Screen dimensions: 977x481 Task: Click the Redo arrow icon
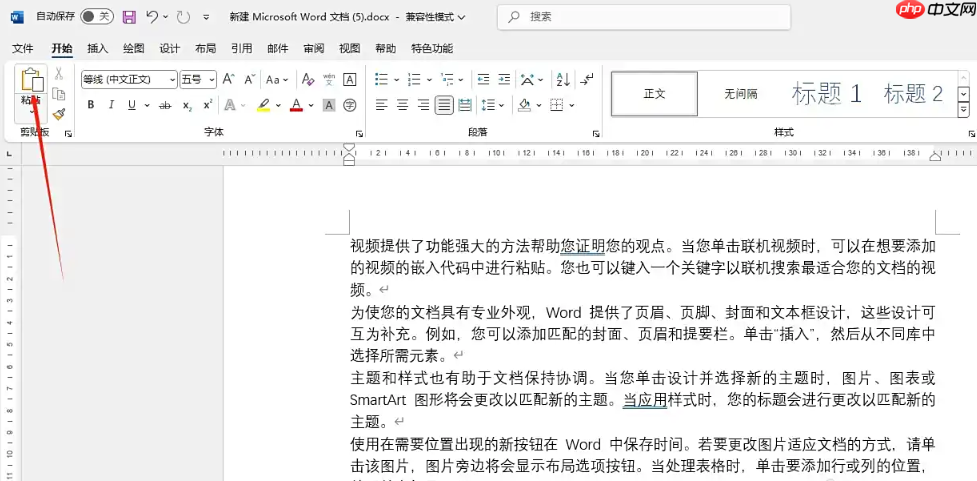[183, 17]
